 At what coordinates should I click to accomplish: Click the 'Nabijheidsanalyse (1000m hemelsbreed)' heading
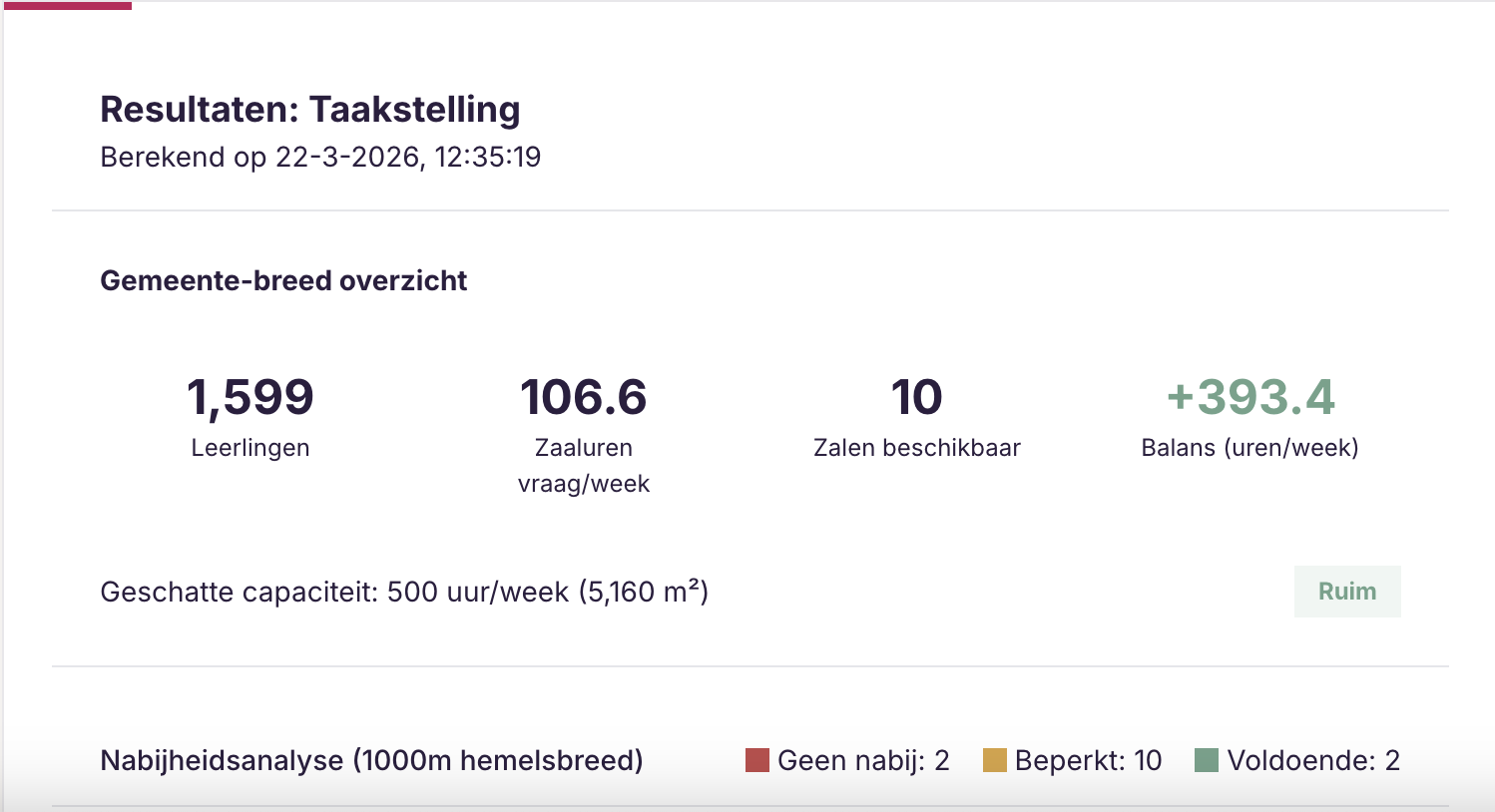tap(371, 760)
